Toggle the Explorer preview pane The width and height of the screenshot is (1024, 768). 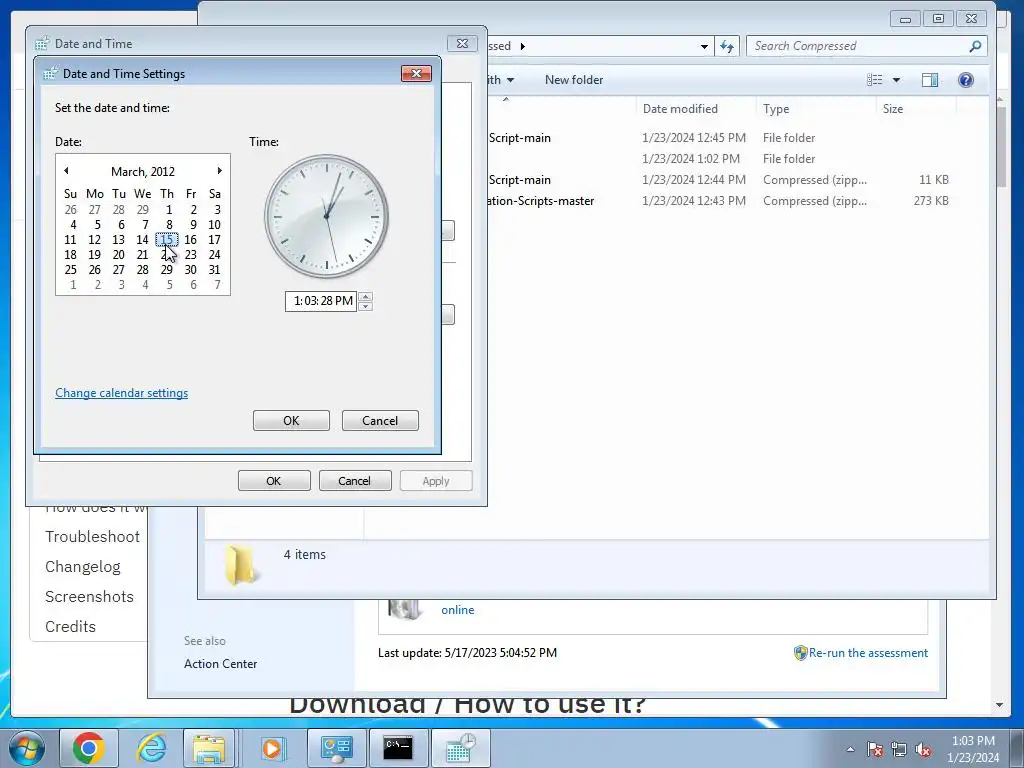click(x=930, y=80)
